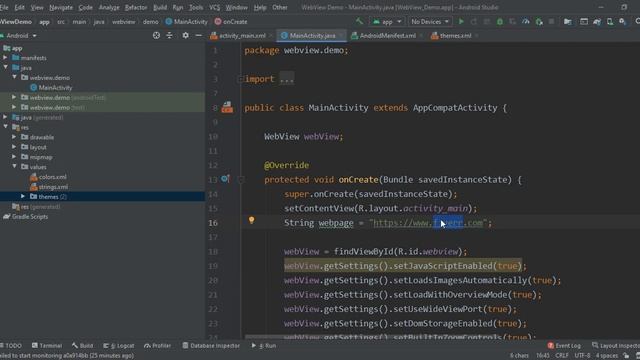This screenshot has height=360, width=640.
Task: Open the Profiler tool window
Action: pyautogui.click(x=157, y=345)
